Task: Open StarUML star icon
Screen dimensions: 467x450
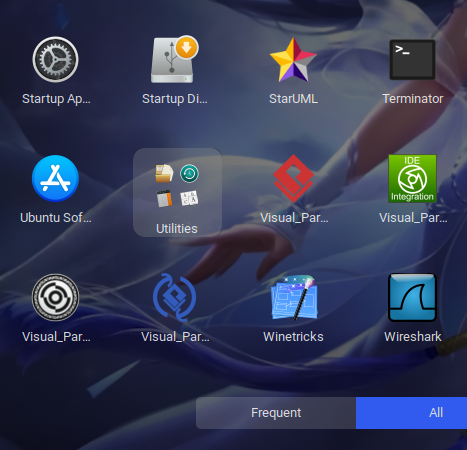Action: pos(293,60)
